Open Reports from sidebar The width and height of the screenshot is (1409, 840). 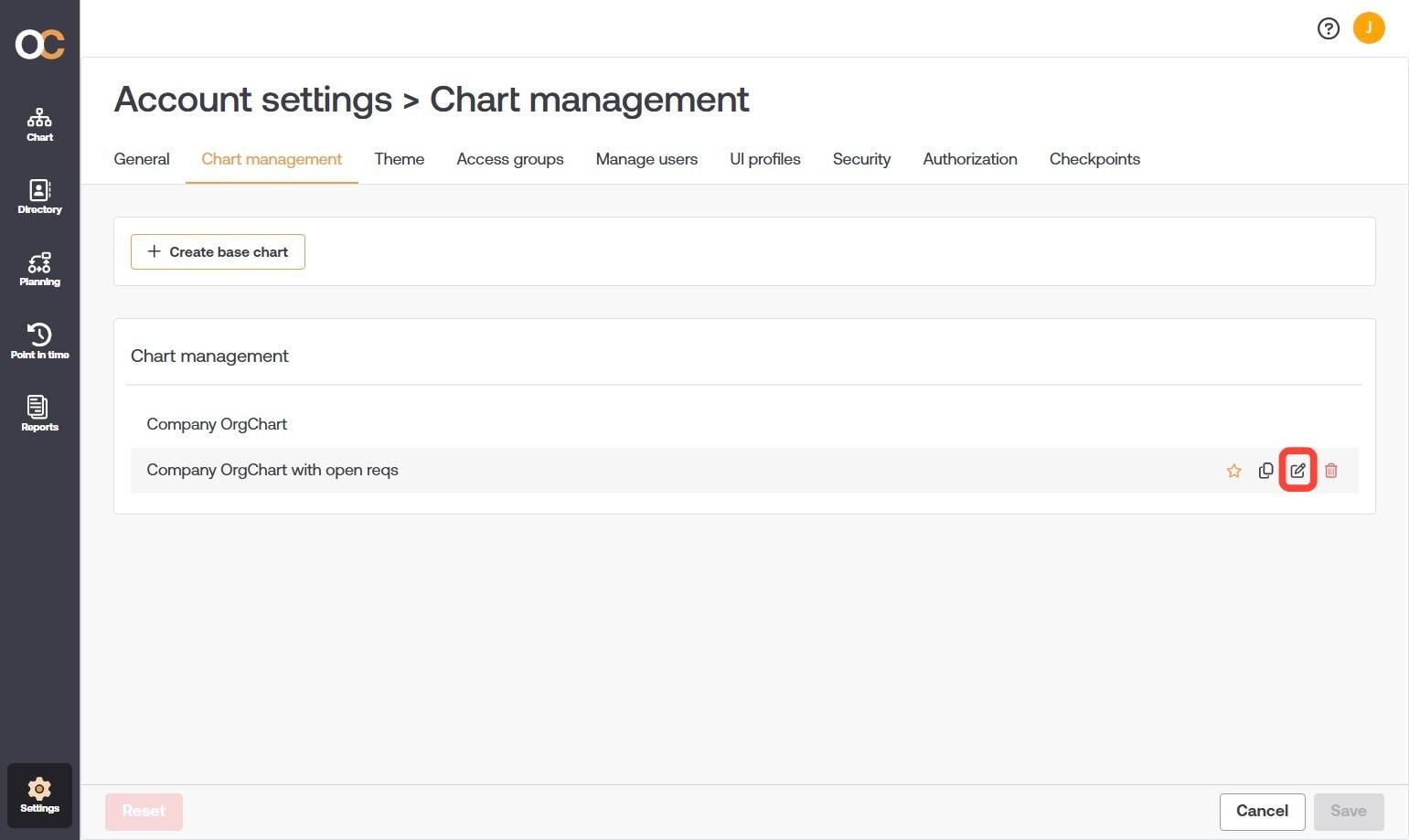coord(39,414)
